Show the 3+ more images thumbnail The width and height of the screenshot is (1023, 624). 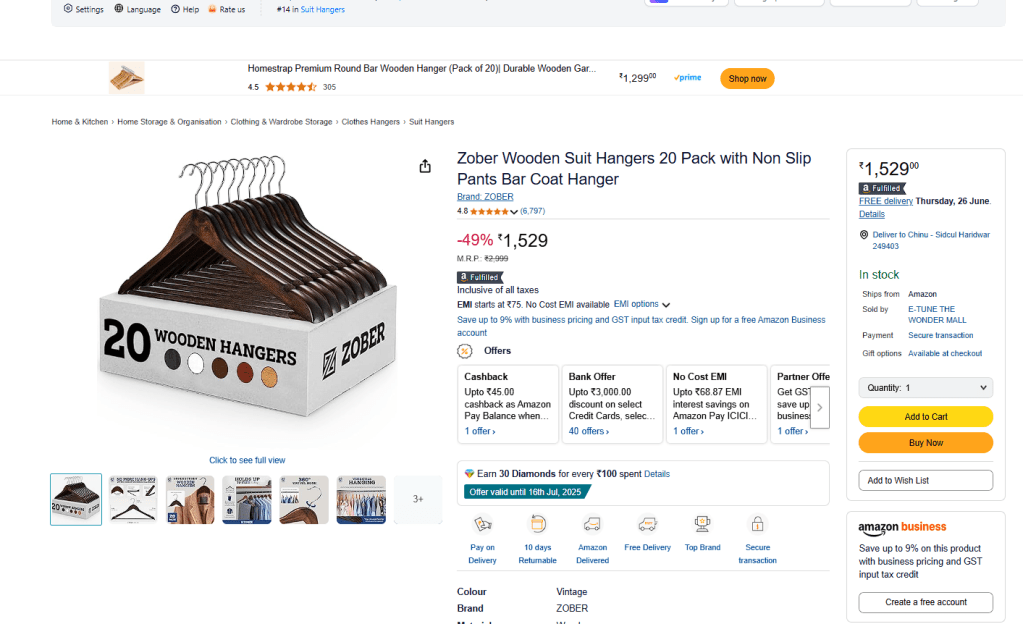(x=418, y=499)
